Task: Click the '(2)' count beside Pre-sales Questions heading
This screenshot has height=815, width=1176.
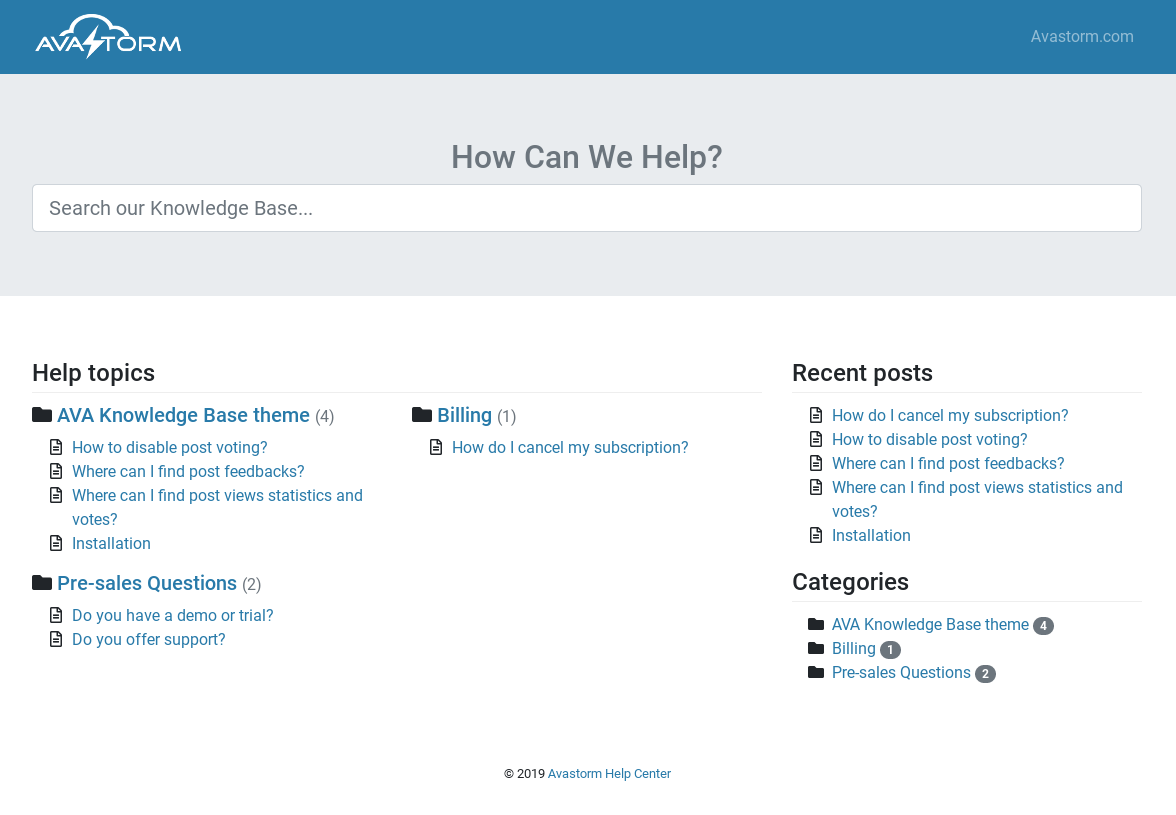Action: coord(251,584)
